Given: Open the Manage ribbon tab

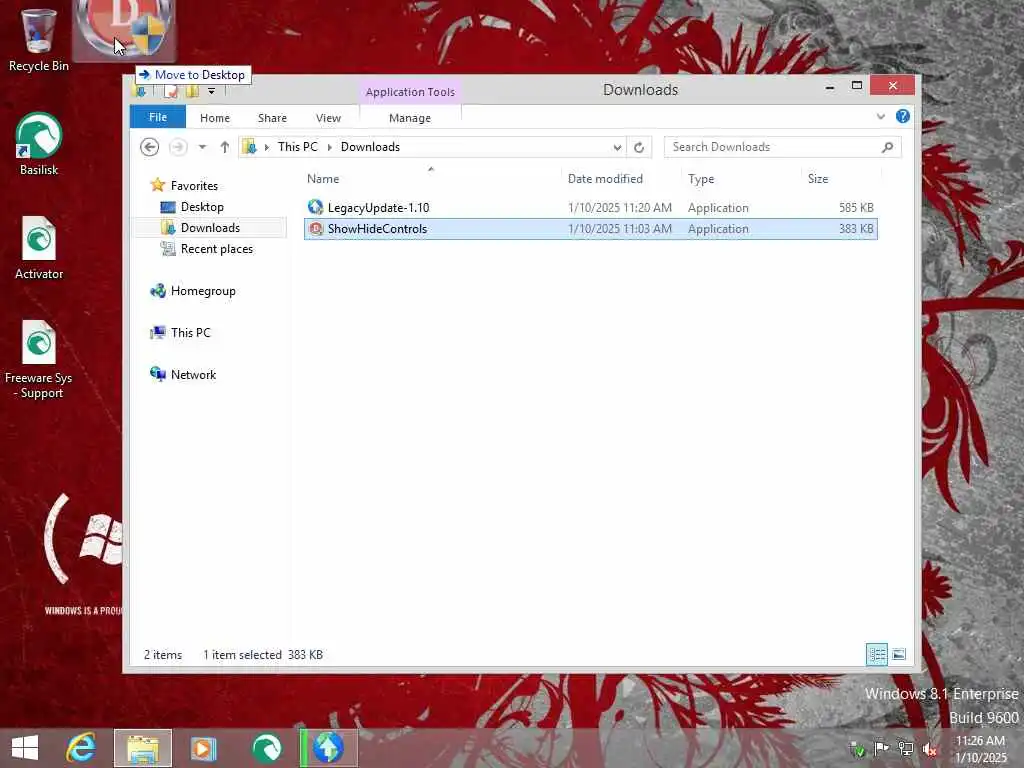Looking at the screenshot, I should (410, 118).
